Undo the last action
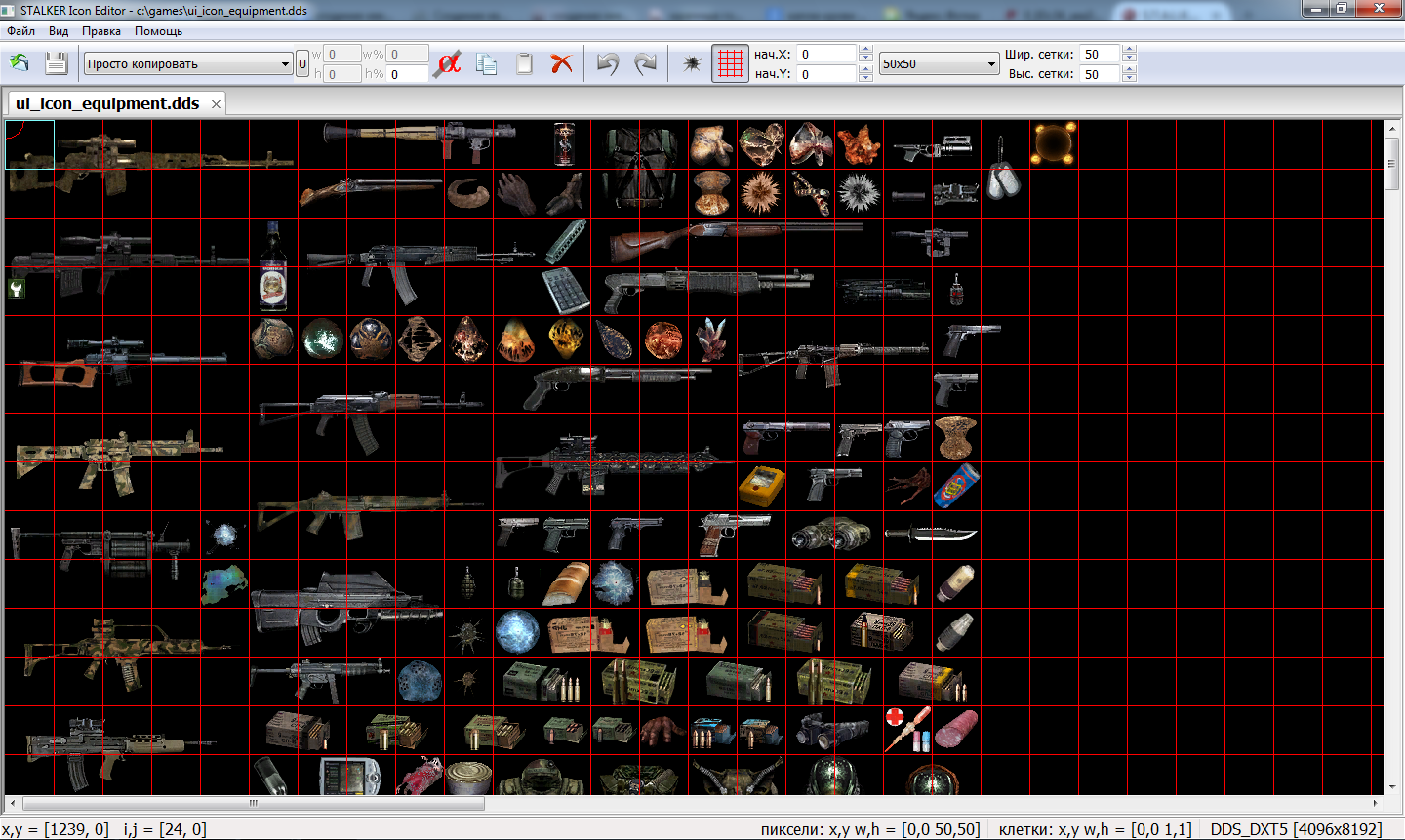1405x840 pixels. click(x=608, y=63)
